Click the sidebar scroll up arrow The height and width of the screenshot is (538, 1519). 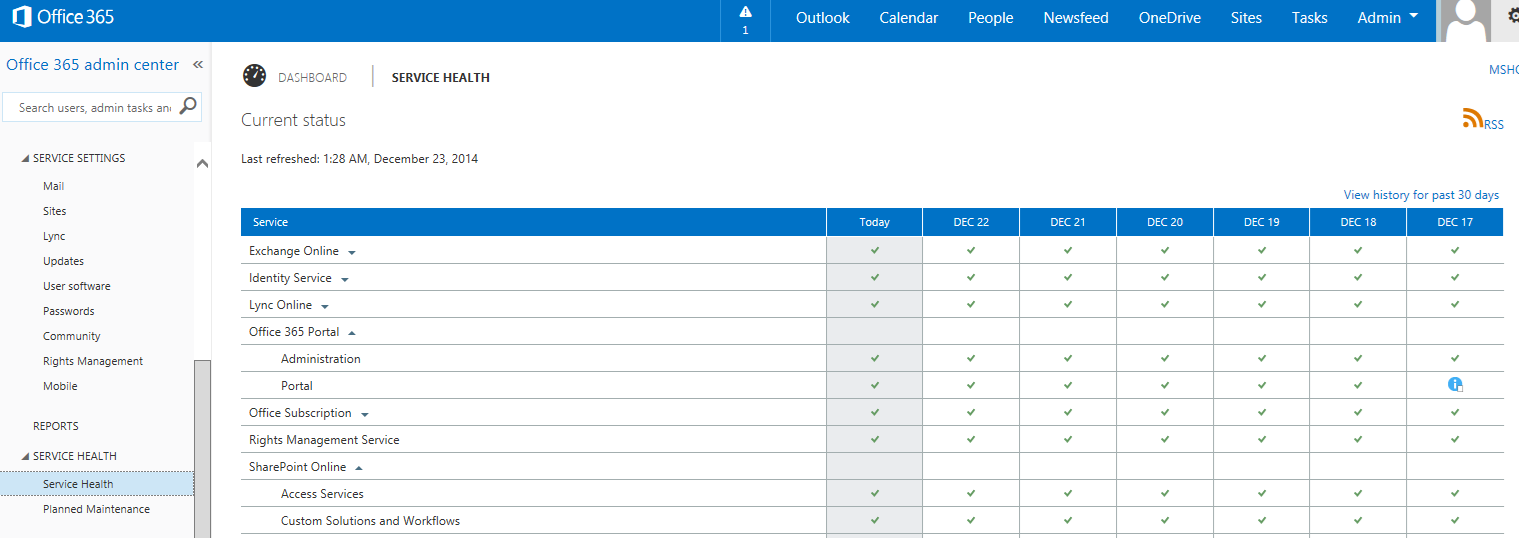click(x=202, y=163)
